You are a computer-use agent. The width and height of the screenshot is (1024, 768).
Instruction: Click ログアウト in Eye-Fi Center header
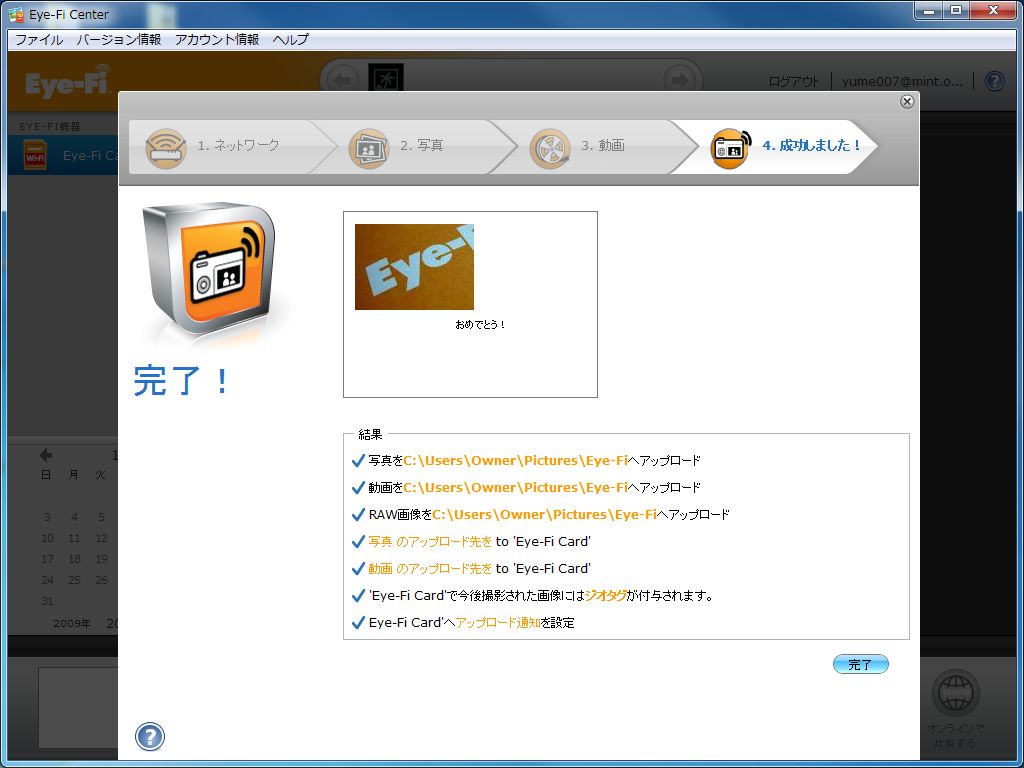click(793, 82)
